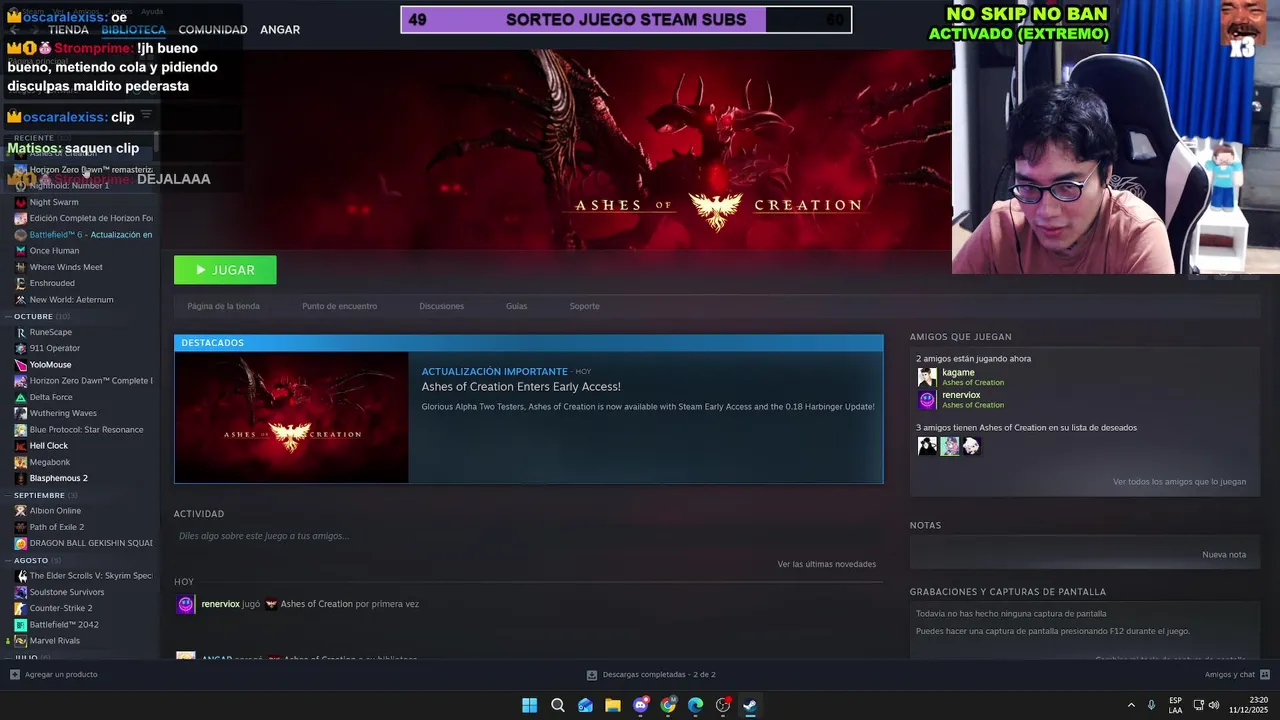Click the ESP LAA language indicator
1280x720 pixels.
(x=1175, y=705)
